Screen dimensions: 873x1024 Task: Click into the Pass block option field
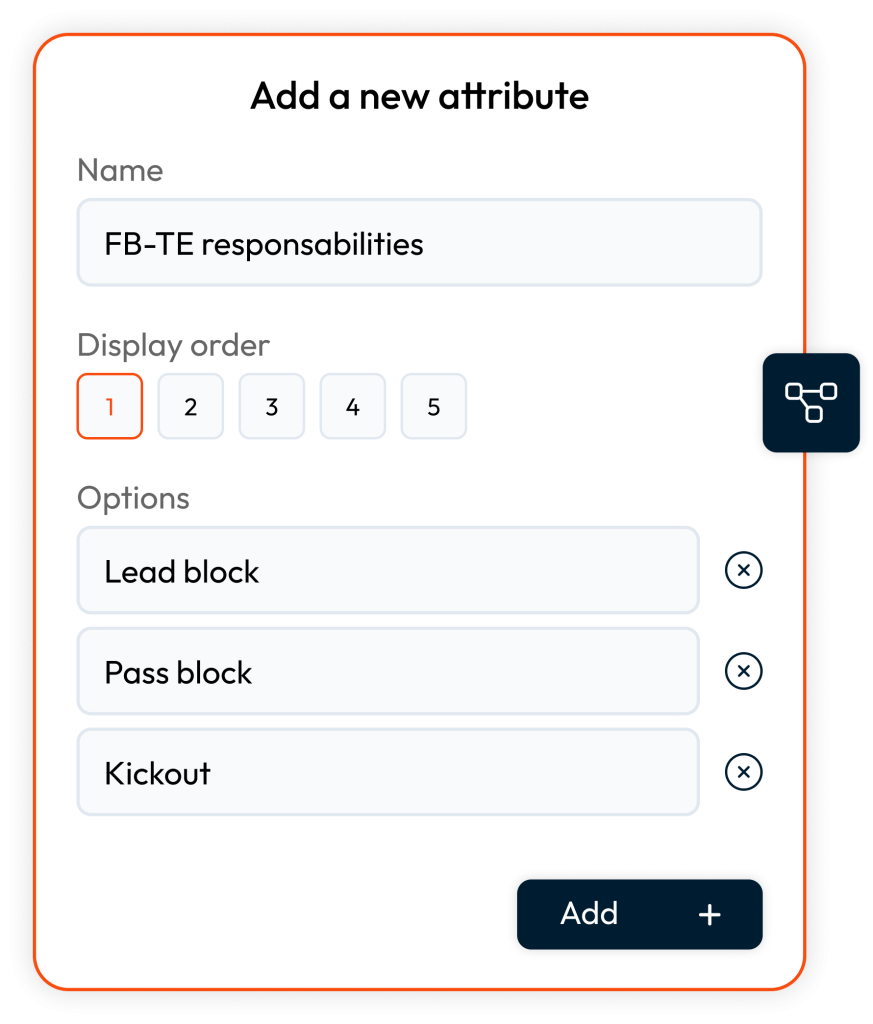point(388,672)
